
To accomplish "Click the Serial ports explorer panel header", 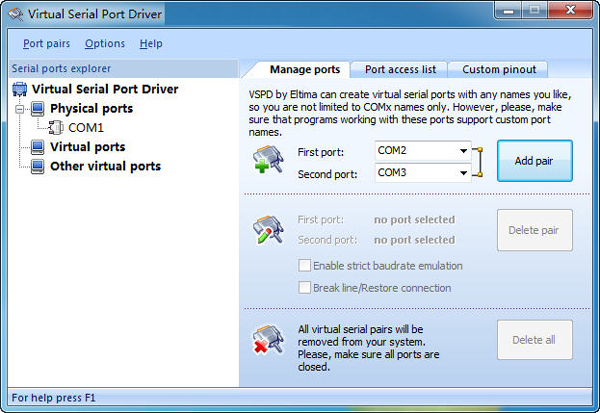I will 123,69.
